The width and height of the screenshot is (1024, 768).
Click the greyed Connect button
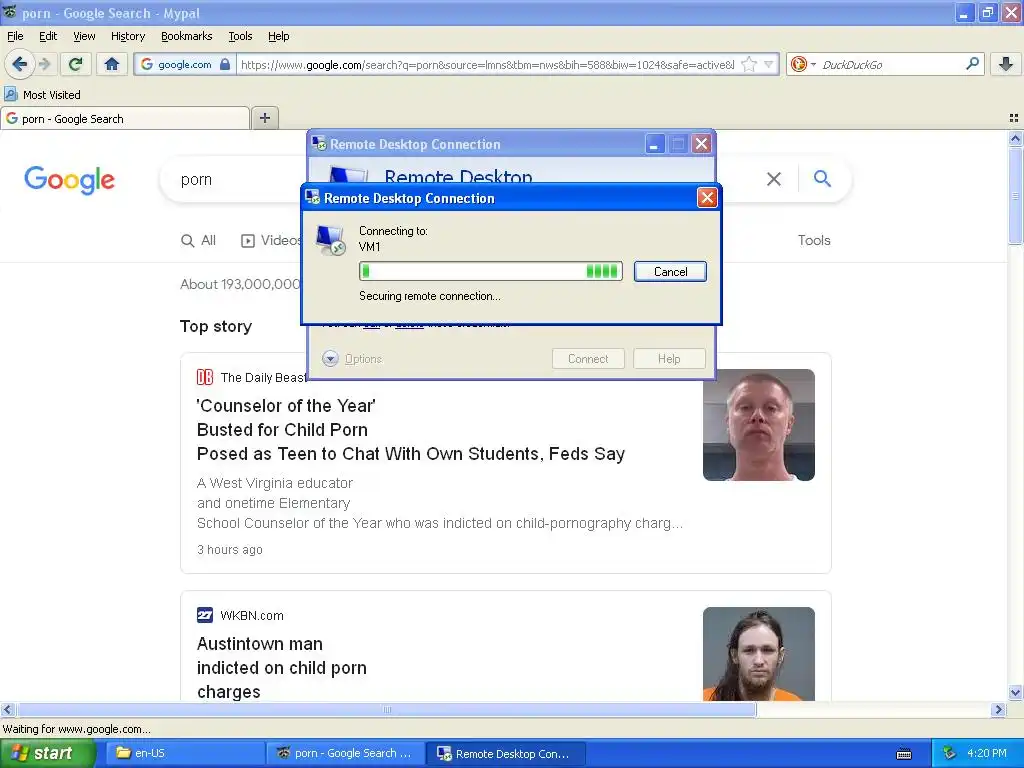588,359
